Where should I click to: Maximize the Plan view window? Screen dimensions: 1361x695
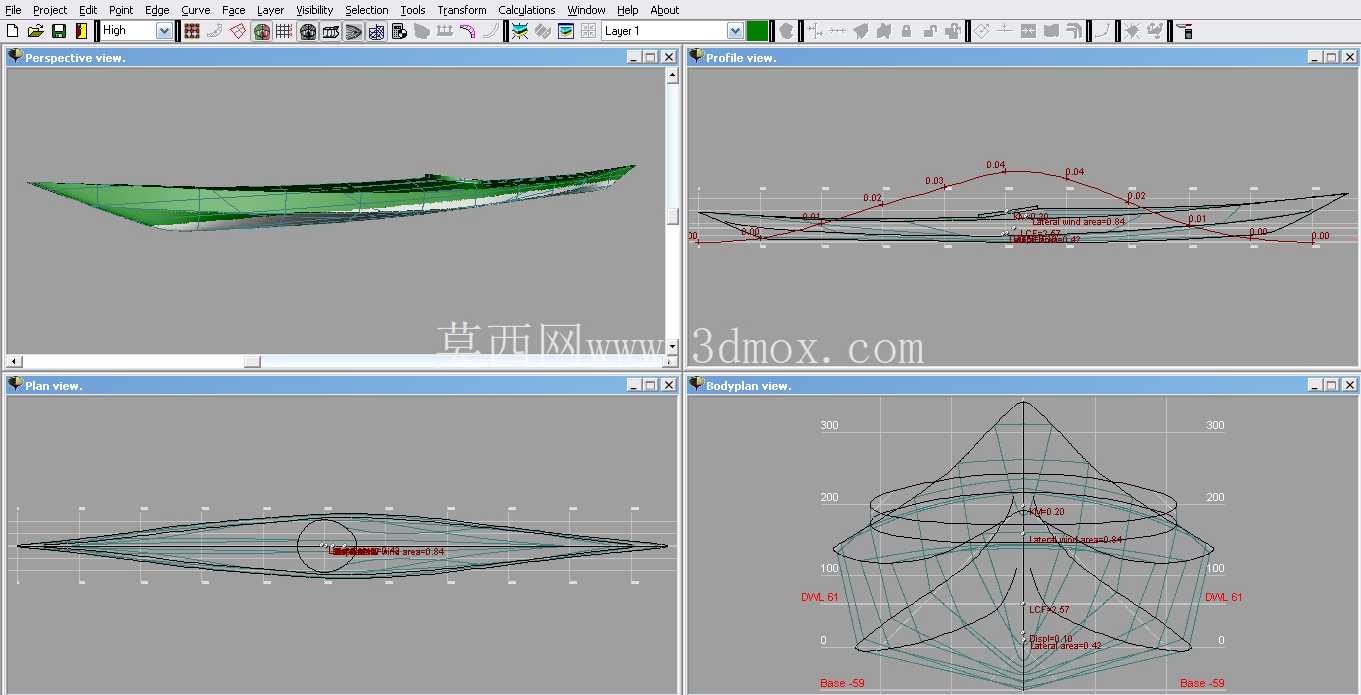[650, 385]
